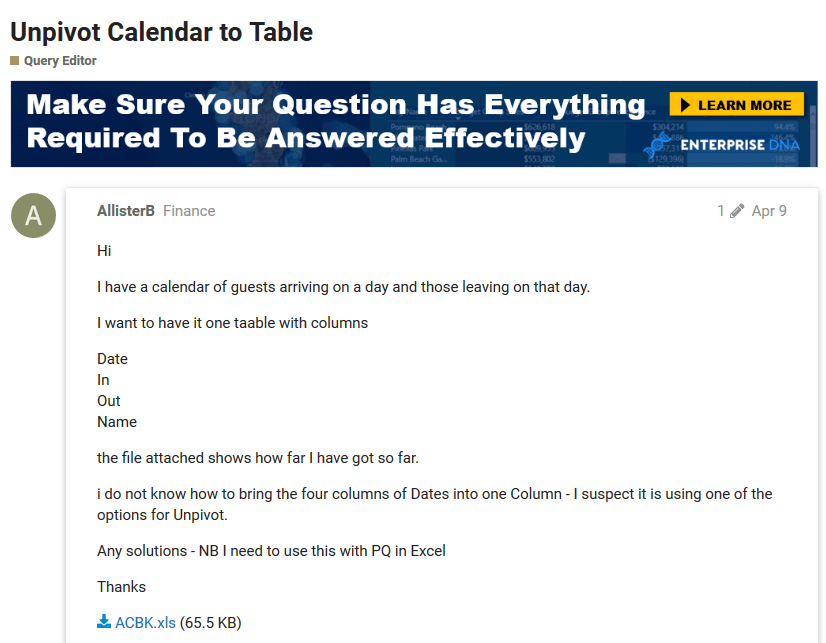Viewport: 826px width, 643px height.
Task: Click the 'Date' line in the column list
Action: coord(112,359)
